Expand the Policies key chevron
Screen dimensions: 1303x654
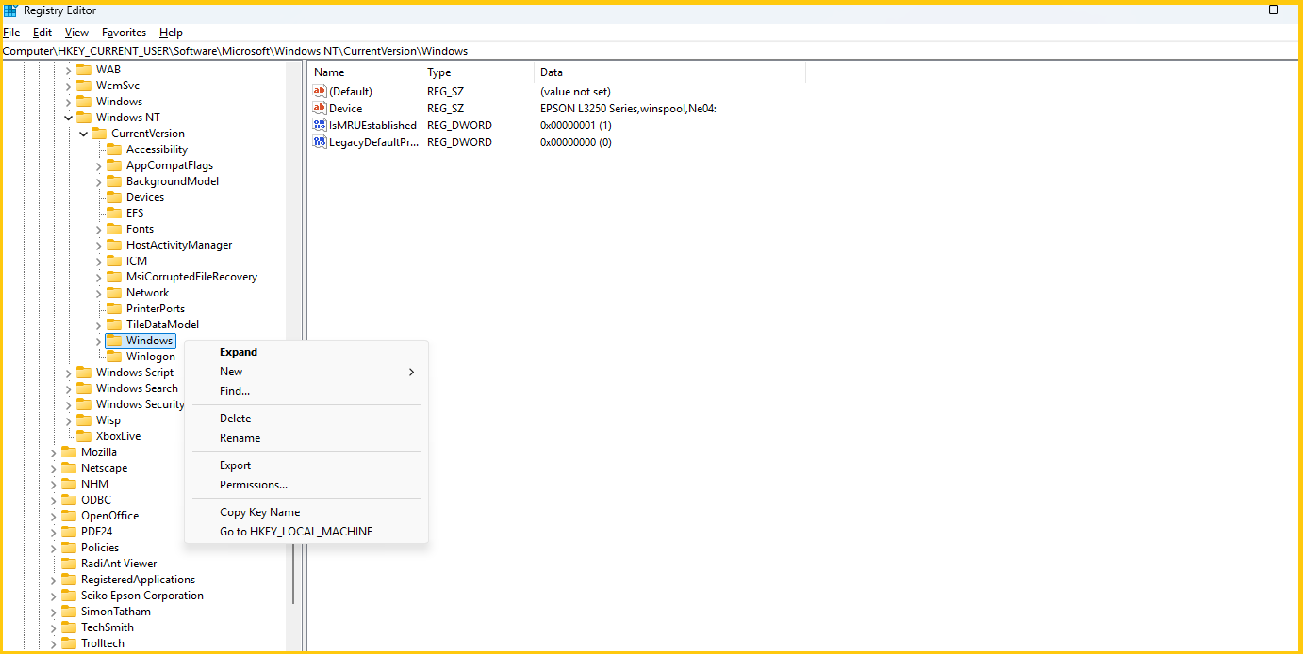(54, 547)
